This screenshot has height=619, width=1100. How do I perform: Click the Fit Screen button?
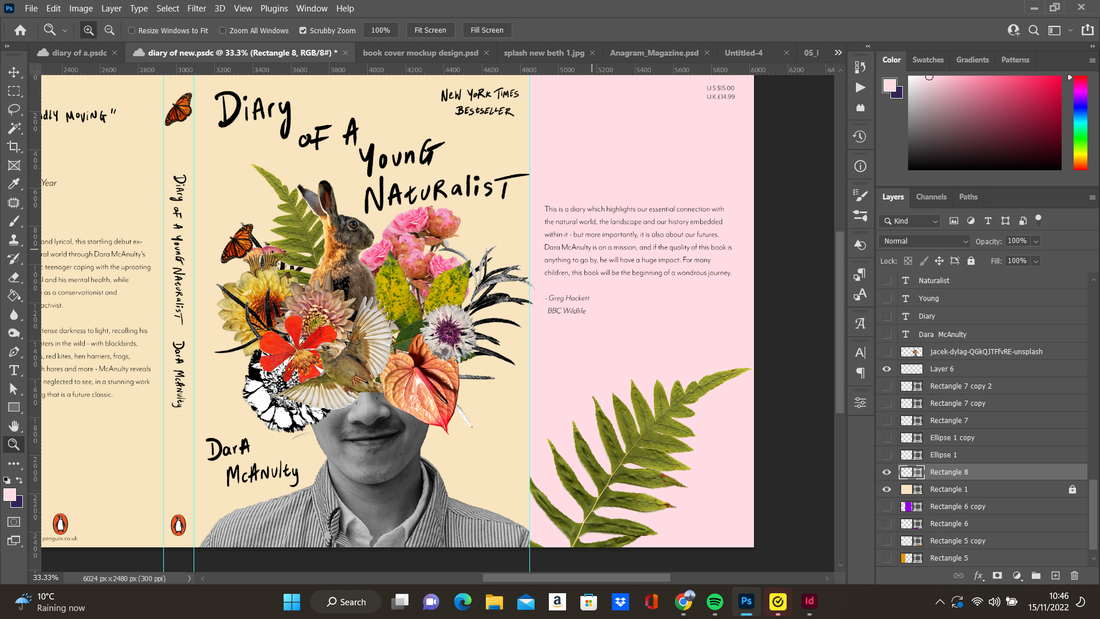tap(430, 30)
